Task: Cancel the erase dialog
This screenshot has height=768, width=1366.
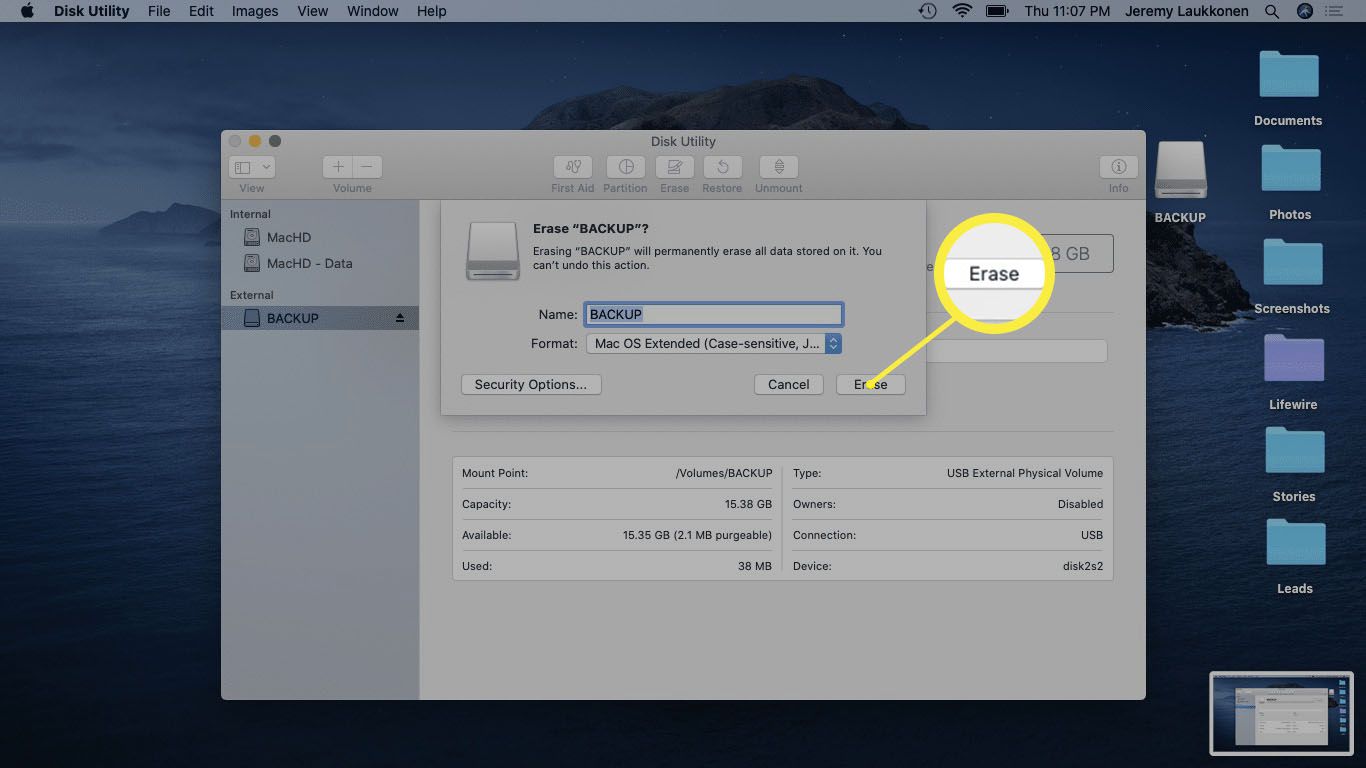Action: tap(788, 384)
